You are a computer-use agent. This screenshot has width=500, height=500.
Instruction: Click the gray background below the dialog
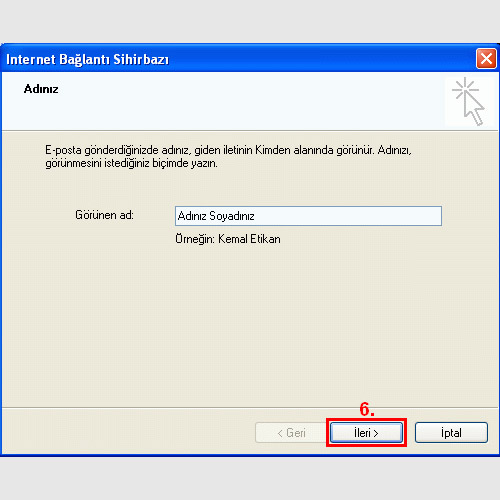coord(250,479)
